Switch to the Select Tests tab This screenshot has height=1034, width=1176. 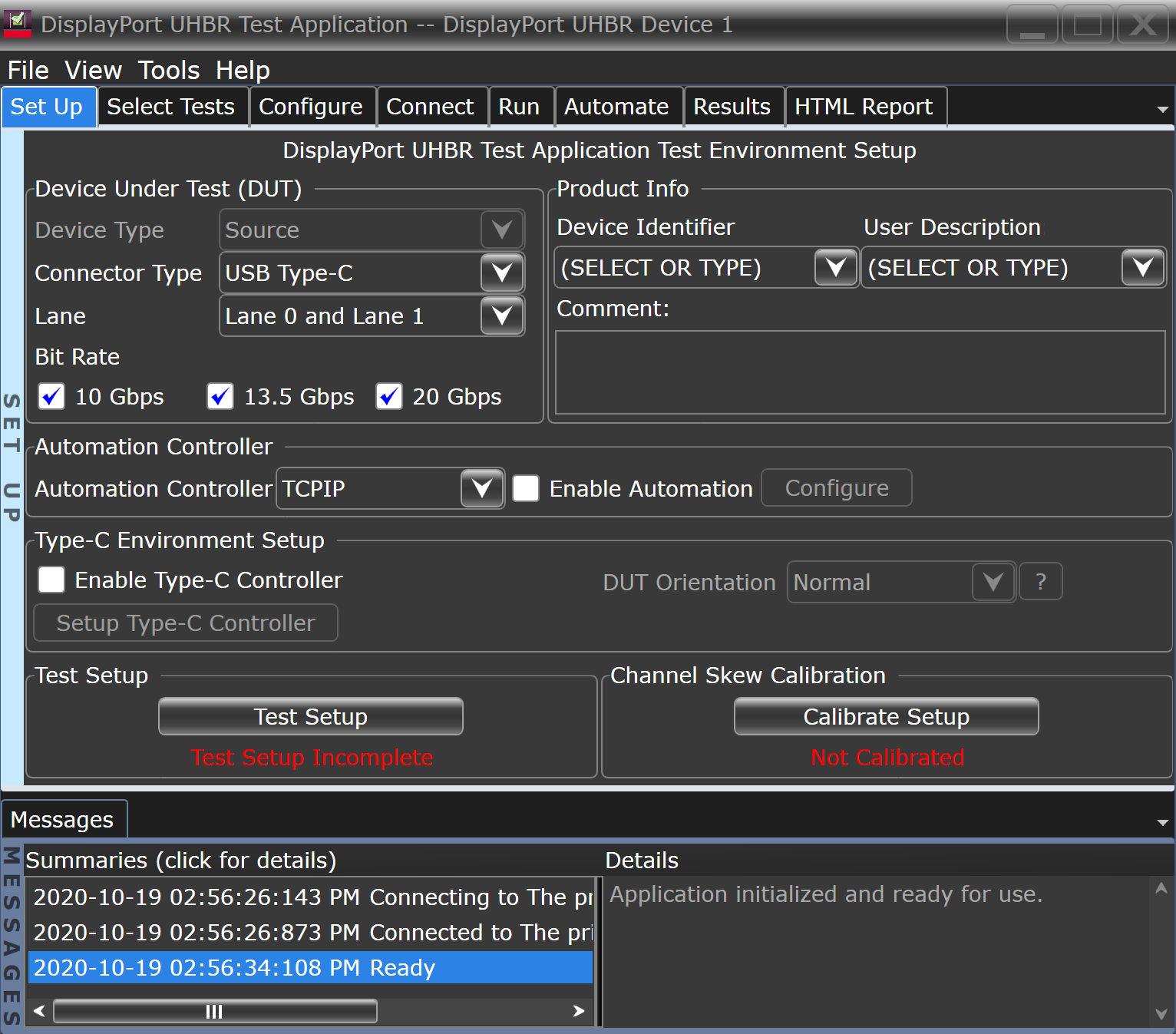[170, 107]
